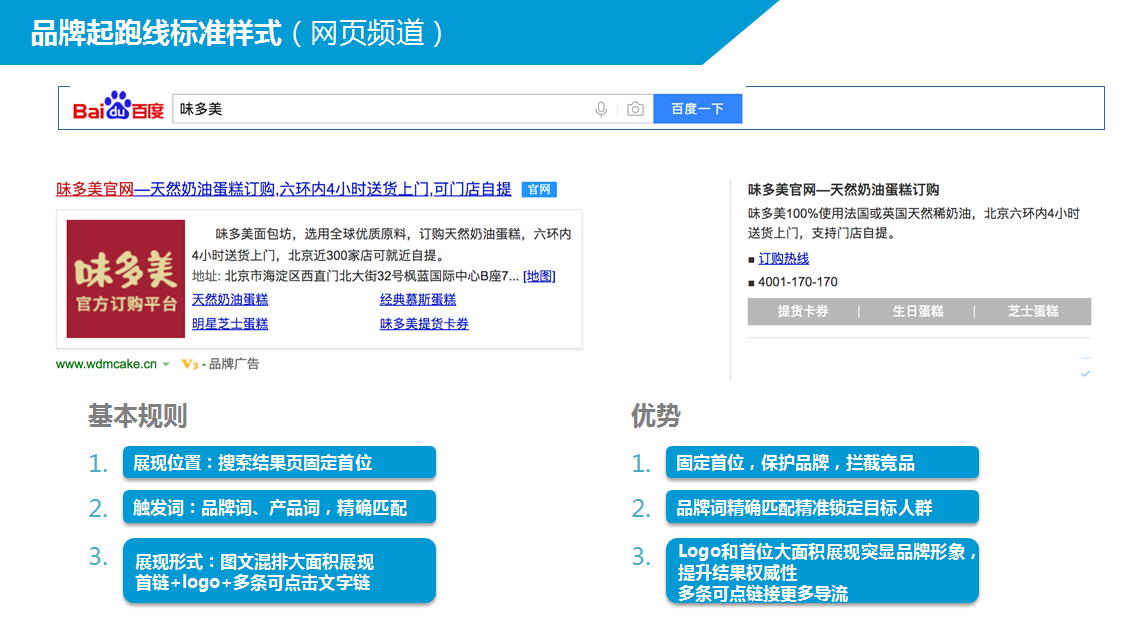
Task: Click the 品牌词精确匹配精准锁定目标人群 box
Action: click(x=822, y=507)
